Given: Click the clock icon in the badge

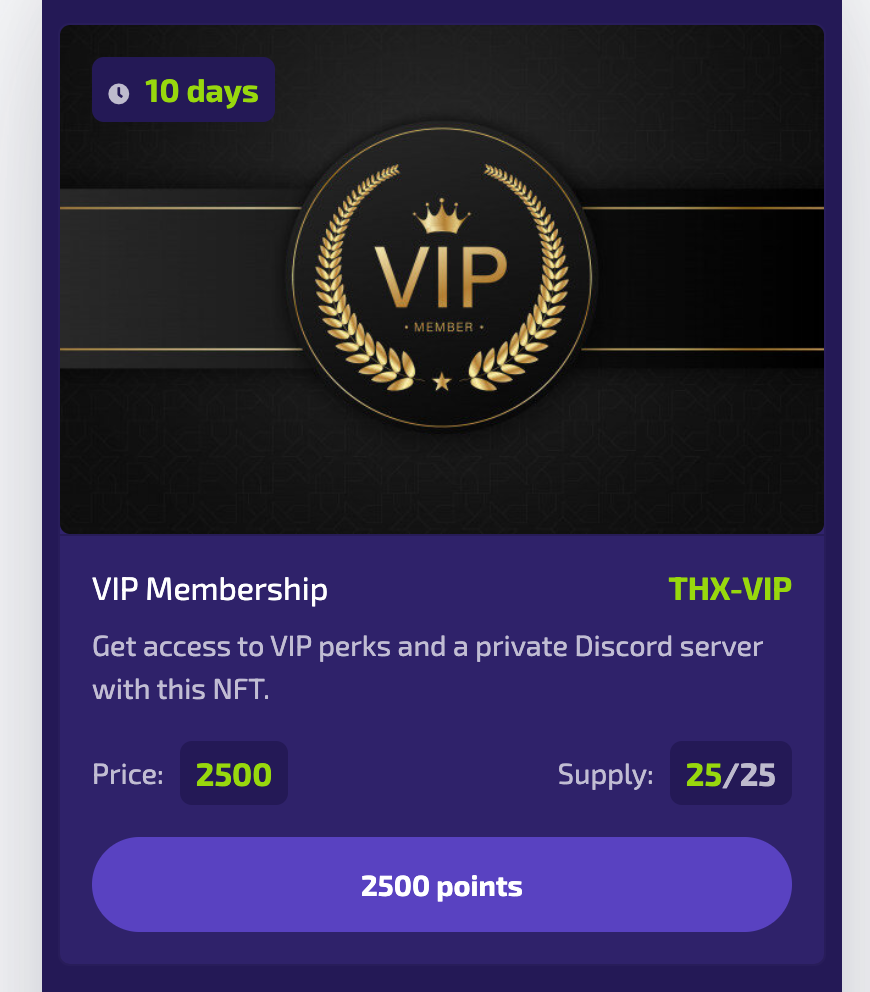Looking at the screenshot, I should [x=119, y=93].
